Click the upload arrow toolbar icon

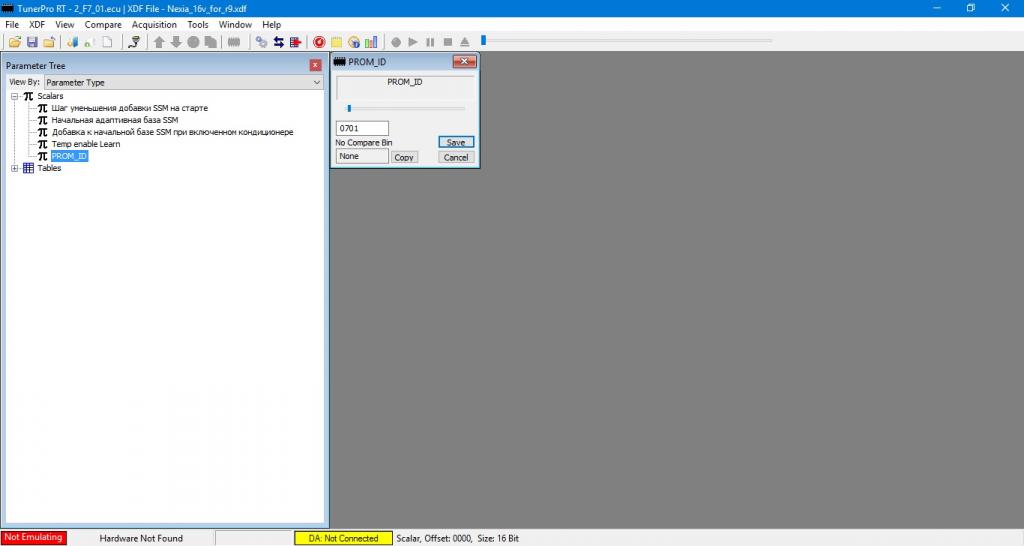pos(159,42)
